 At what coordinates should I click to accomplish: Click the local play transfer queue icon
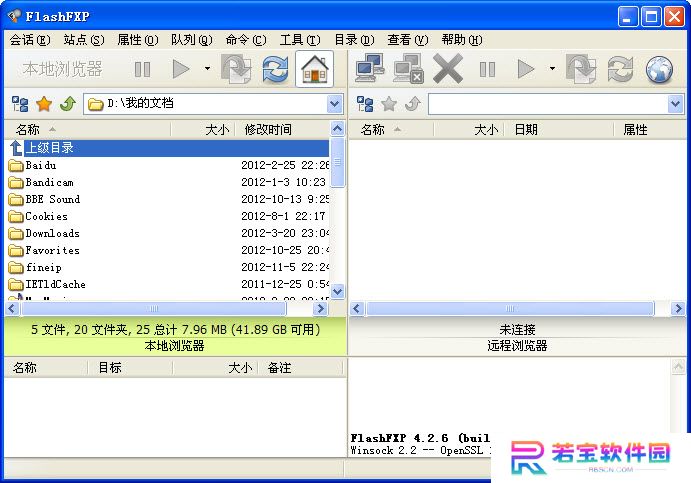click(x=181, y=69)
